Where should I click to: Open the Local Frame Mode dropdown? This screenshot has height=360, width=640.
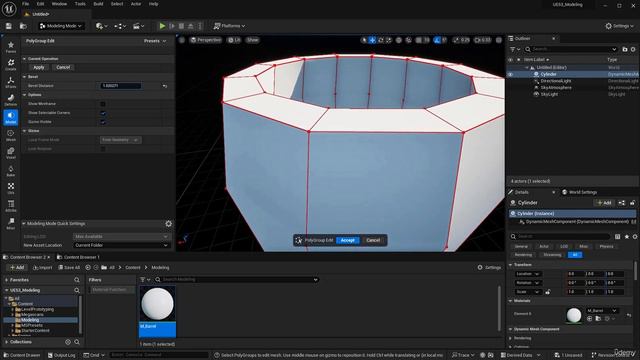tap(120, 140)
